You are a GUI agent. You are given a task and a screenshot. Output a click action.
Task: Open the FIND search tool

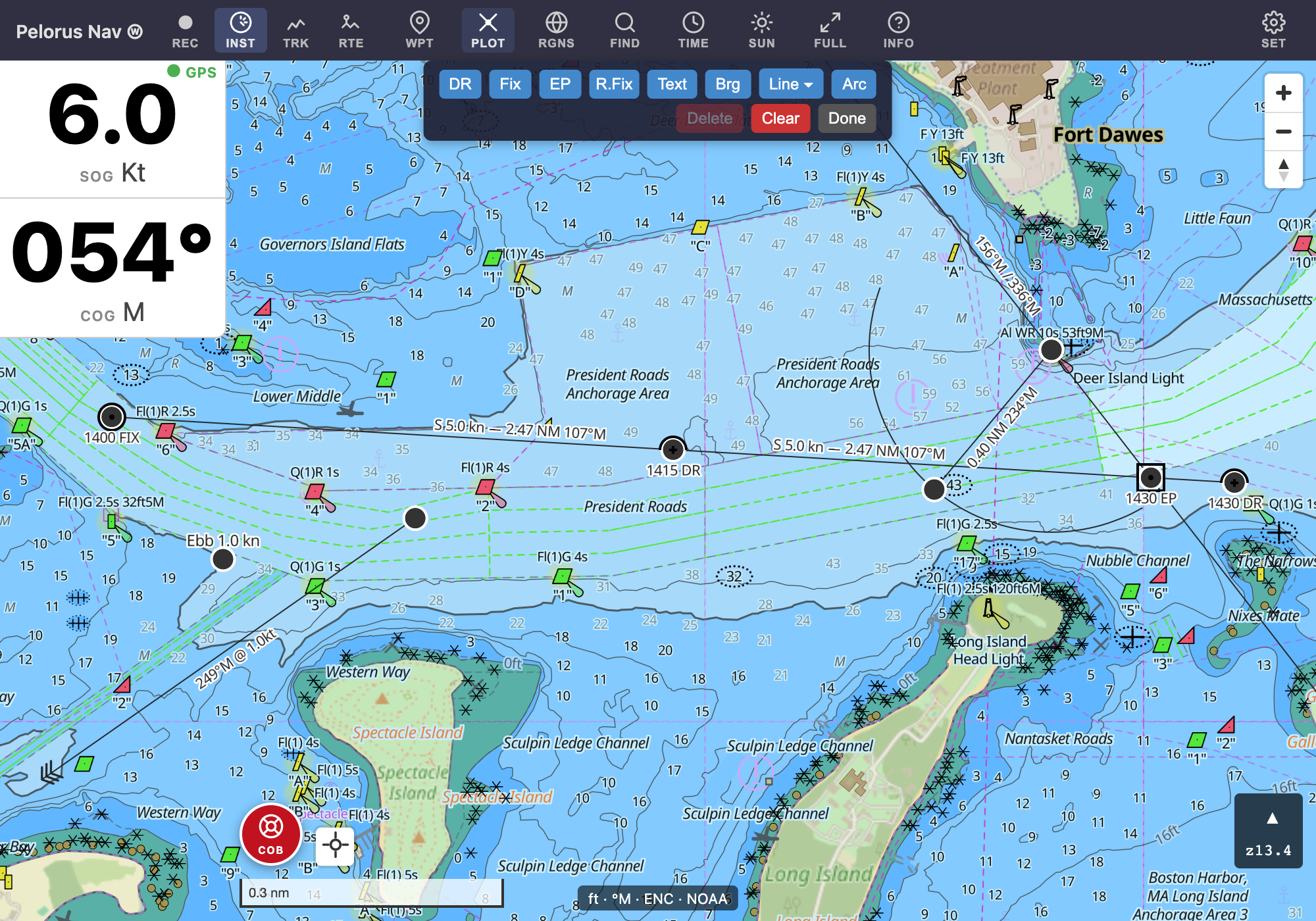coord(624,31)
